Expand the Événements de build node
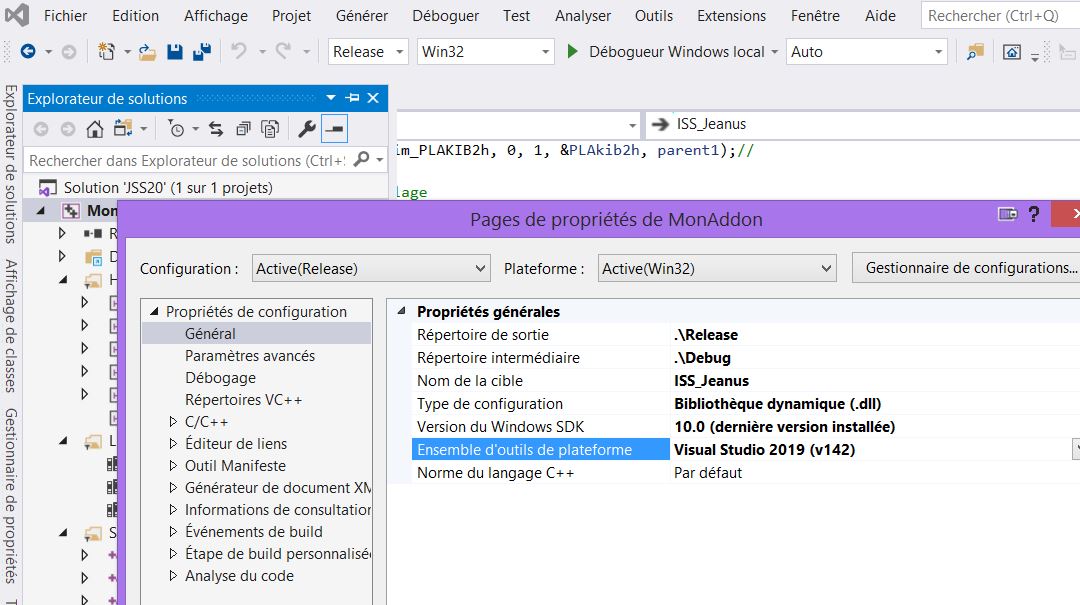Viewport: 1080px width, 605px height. coord(173,532)
